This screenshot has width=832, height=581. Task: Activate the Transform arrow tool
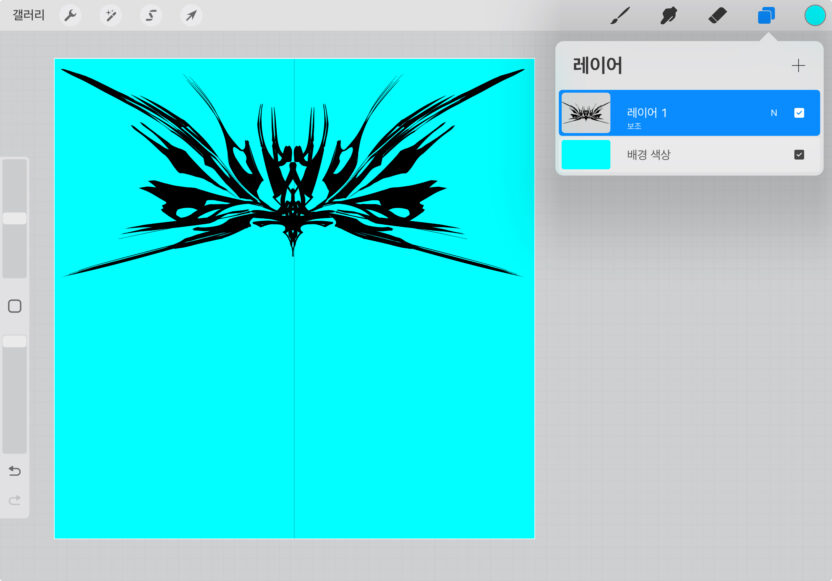190,15
